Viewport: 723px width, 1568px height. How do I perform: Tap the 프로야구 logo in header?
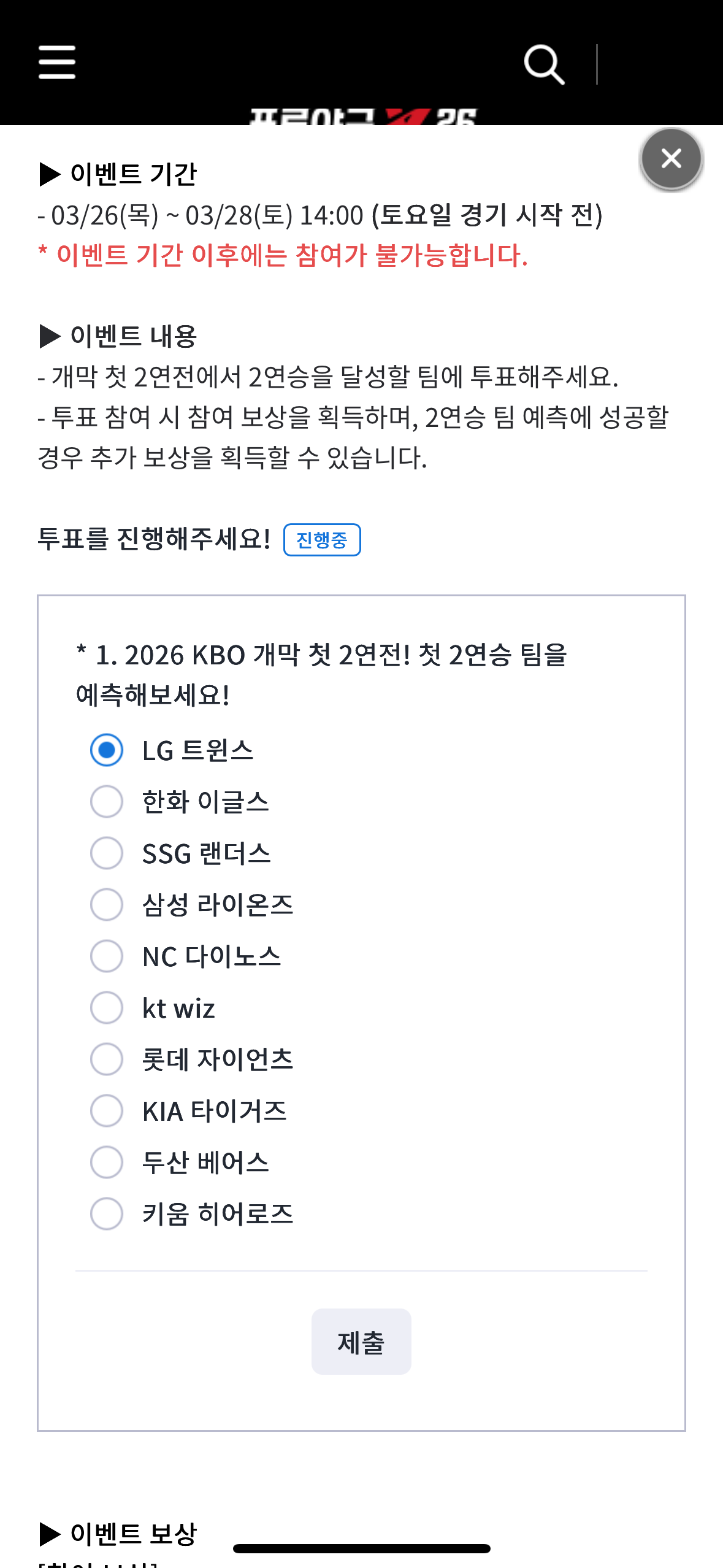pyautogui.click(x=363, y=117)
